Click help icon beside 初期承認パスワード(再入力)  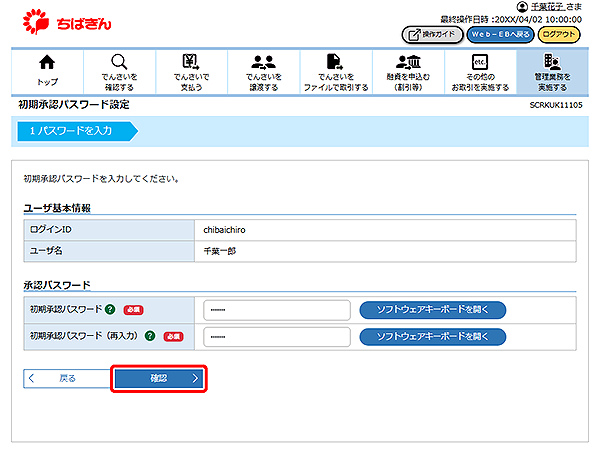click(x=149, y=337)
